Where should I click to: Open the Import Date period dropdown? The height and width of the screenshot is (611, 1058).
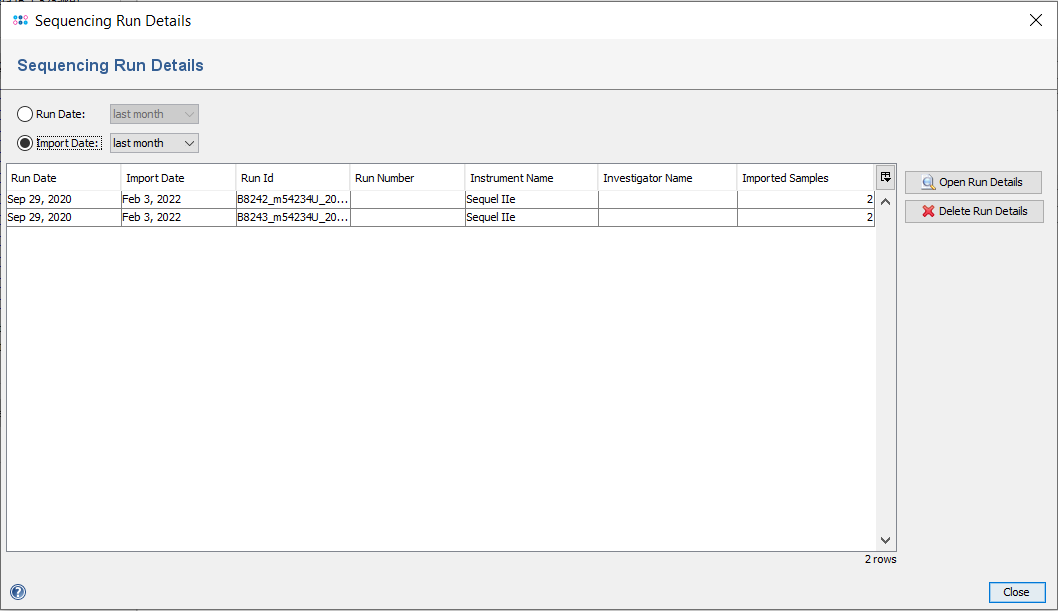154,143
